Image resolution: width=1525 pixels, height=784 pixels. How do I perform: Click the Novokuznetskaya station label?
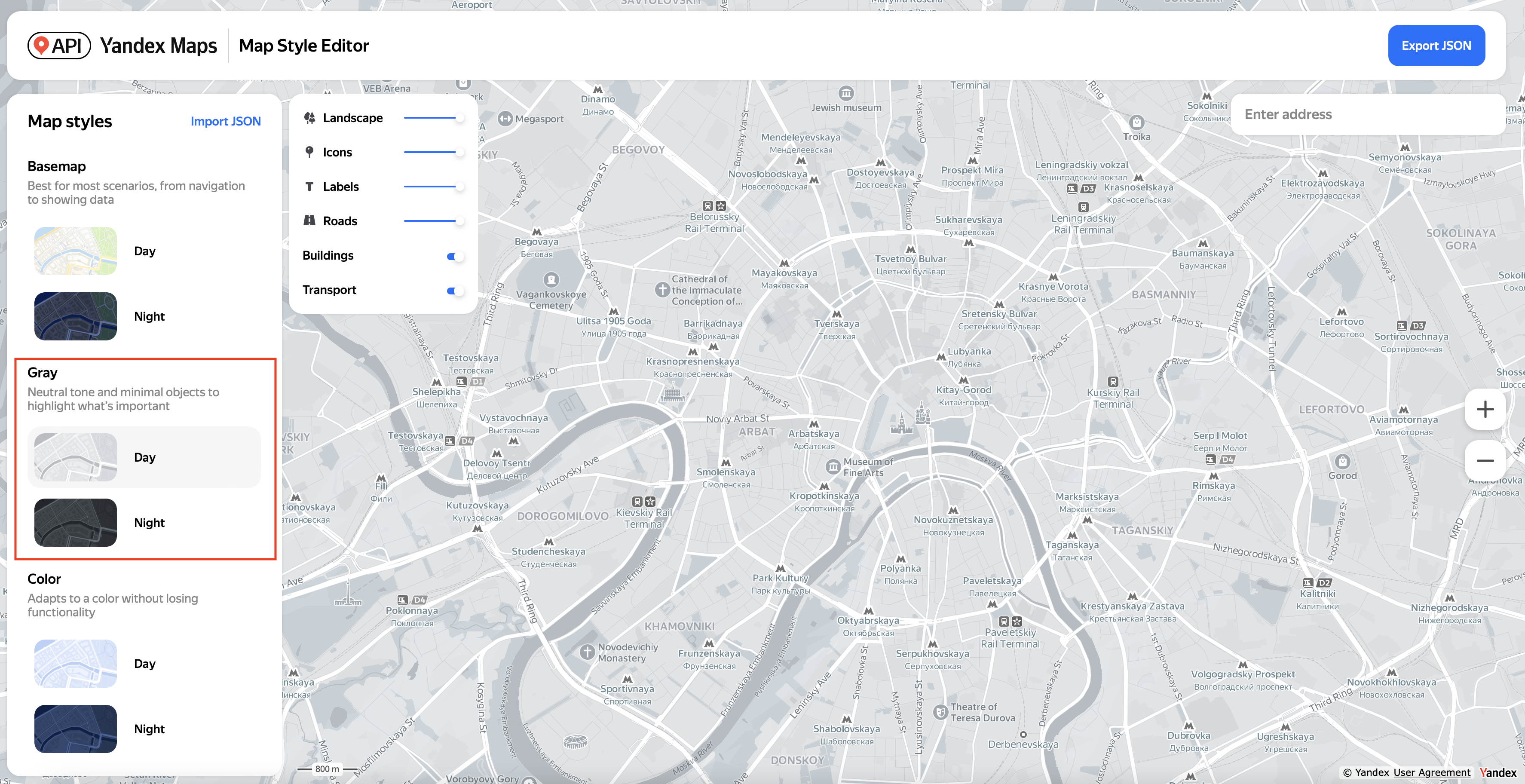click(x=953, y=520)
